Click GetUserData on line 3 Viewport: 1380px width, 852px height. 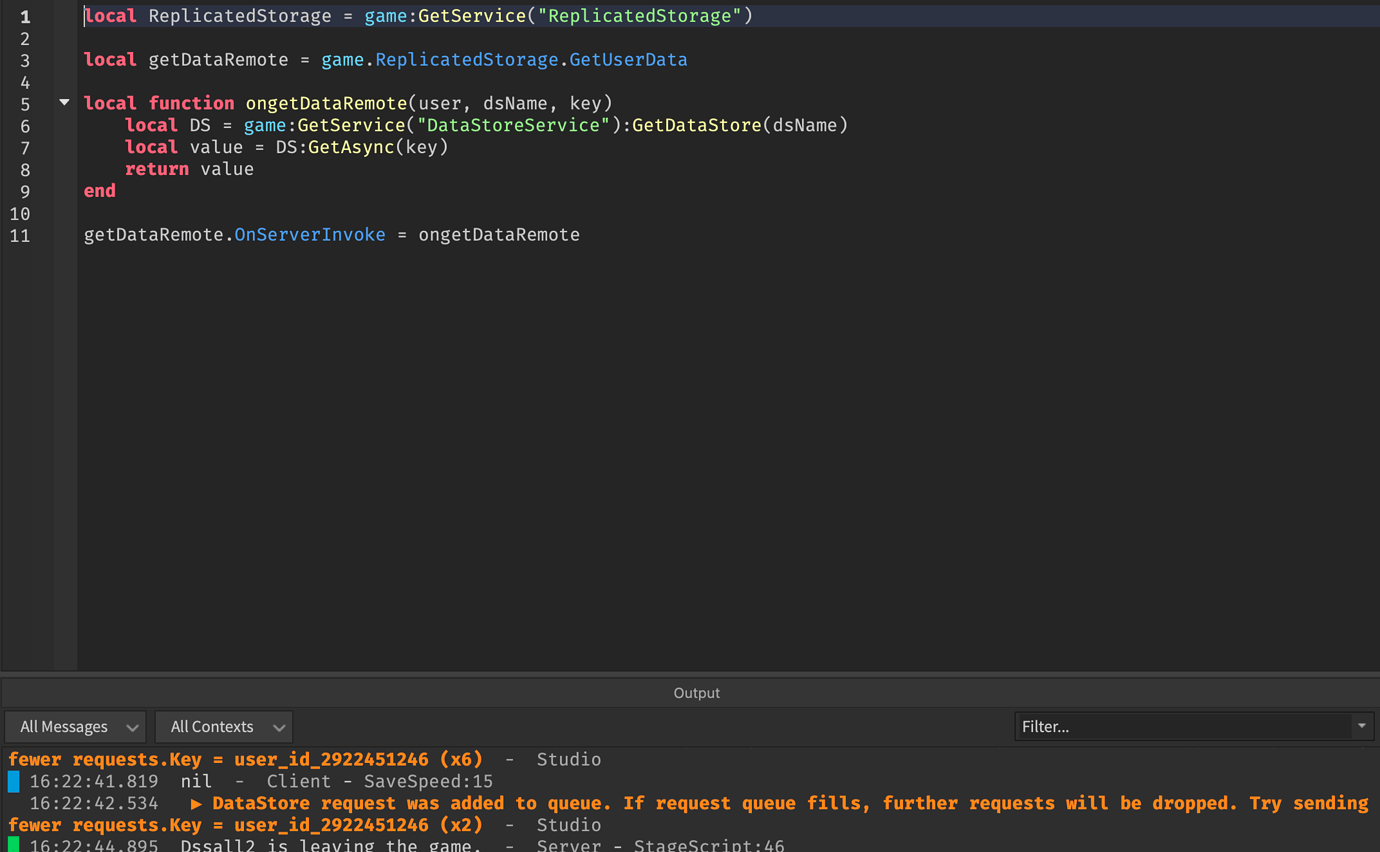[x=627, y=59]
